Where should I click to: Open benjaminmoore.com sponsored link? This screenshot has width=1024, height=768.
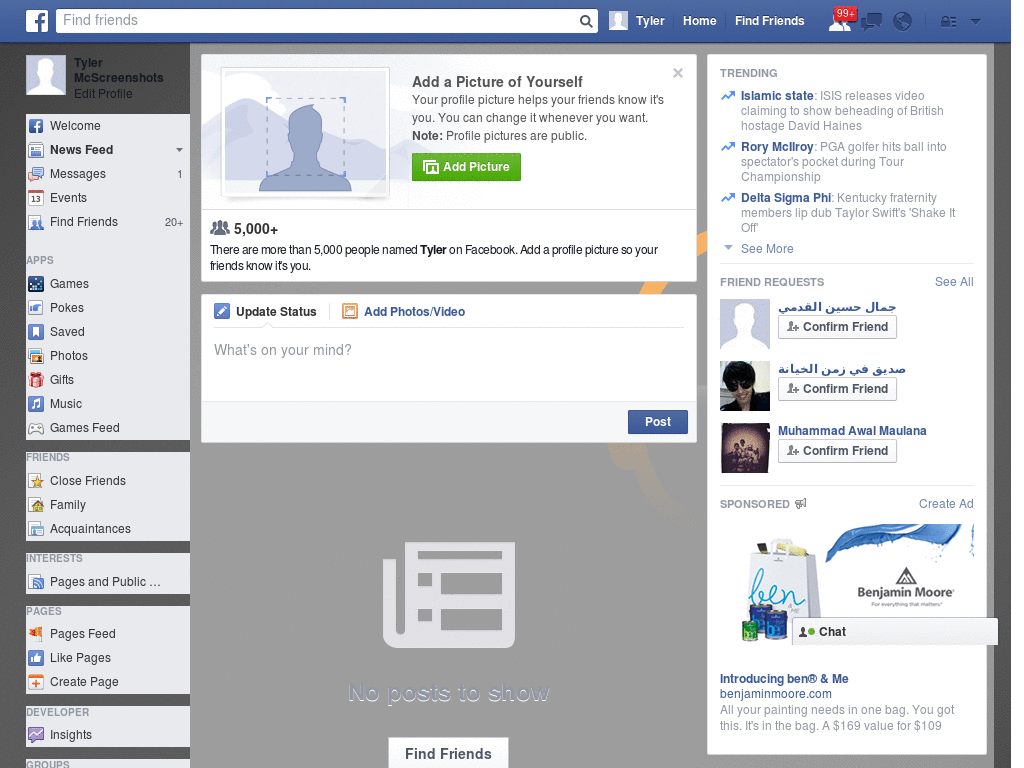[x=775, y=694]
